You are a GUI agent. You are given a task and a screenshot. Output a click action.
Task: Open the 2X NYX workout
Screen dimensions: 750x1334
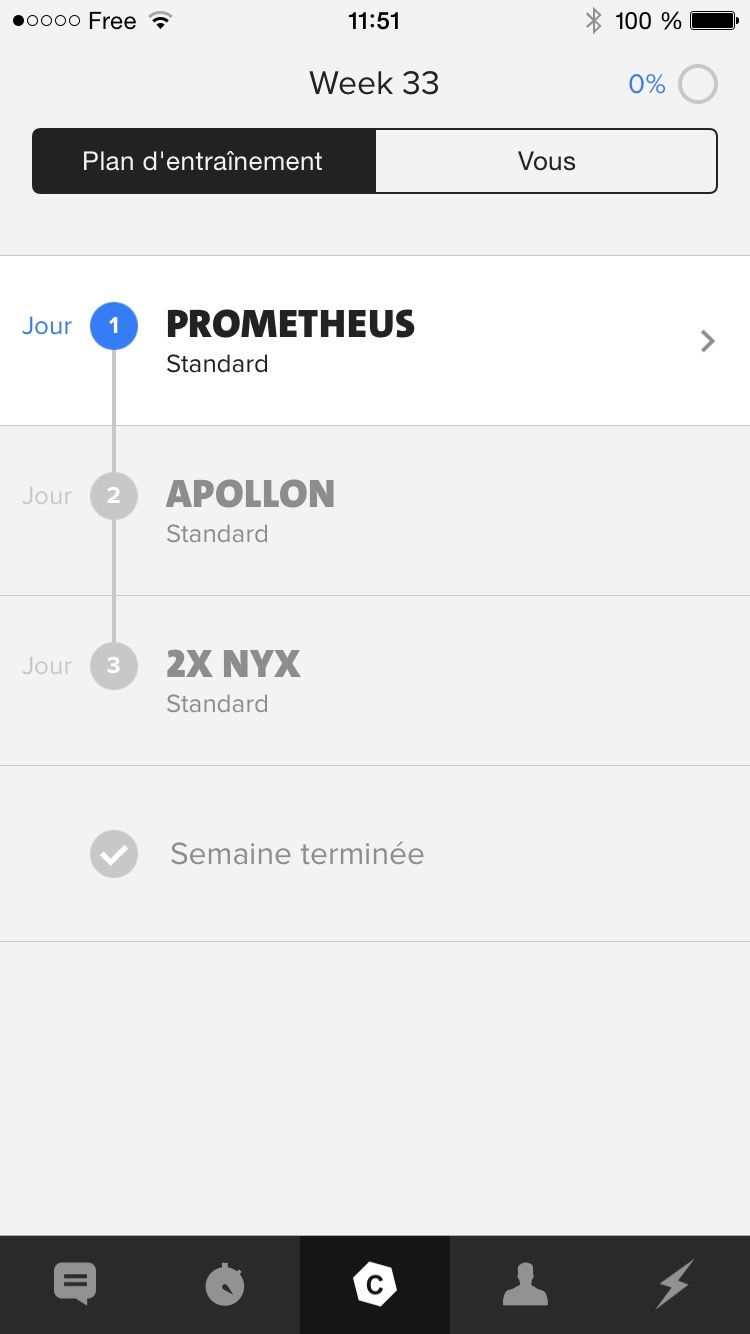pyautogui.click(x=233, y=665)
